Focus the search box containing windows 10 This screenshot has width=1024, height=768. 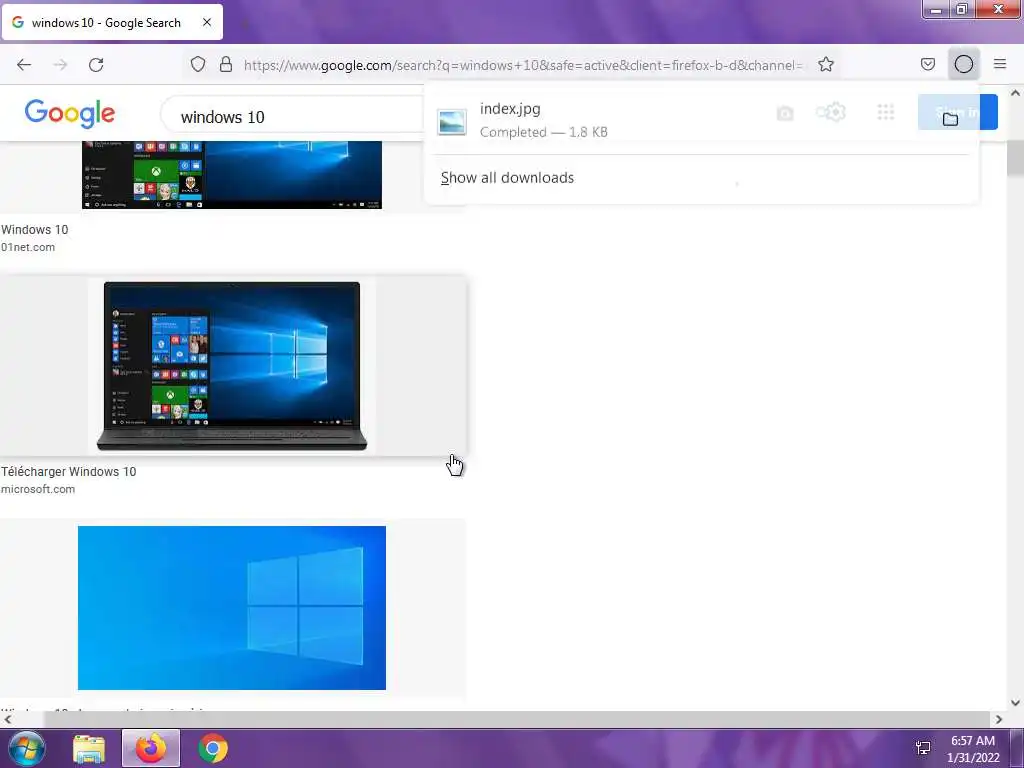coord(294,117)
